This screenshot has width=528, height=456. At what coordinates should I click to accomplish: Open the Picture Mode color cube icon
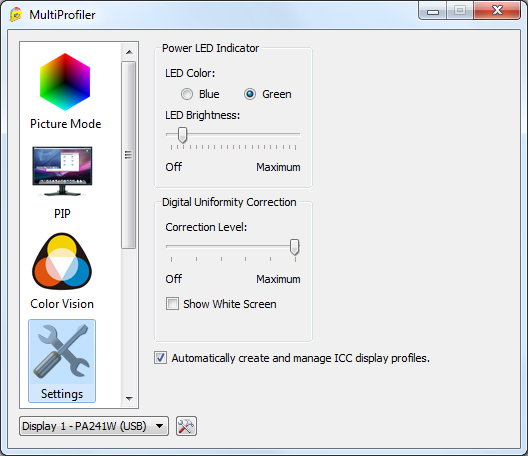65,82
